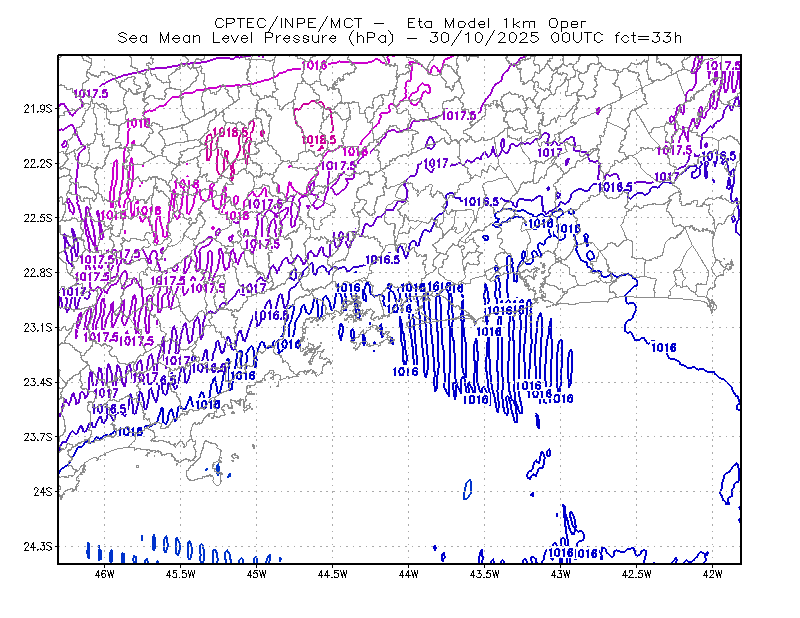Click the chart title 'Sea Mean Level Pressure'
This screenshot has height=618, width=800.
click(x=227, y=38)
